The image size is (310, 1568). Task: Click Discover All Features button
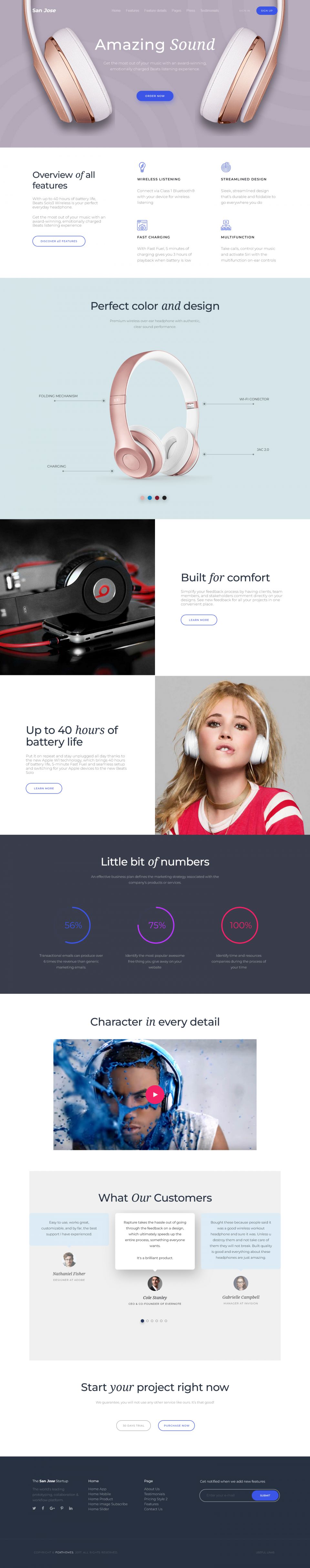tap(58, 241)
